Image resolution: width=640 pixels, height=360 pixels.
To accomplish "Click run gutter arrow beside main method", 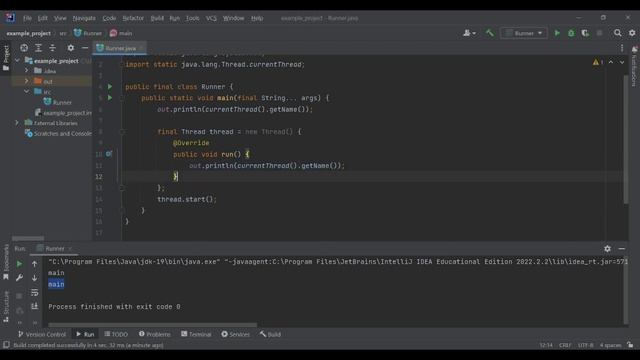I will (x=110, y=98).
